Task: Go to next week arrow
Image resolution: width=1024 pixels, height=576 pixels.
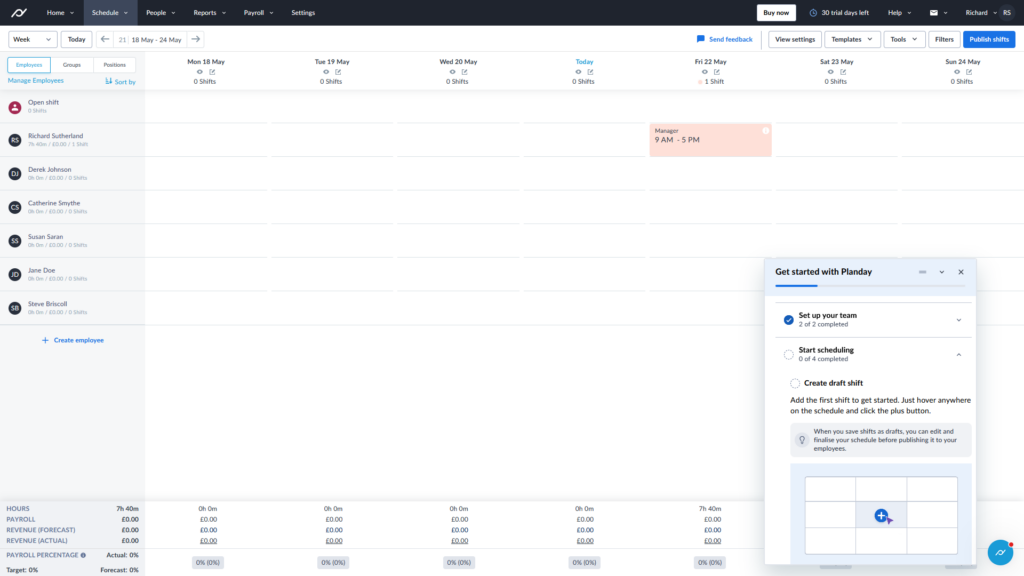Action: (195, 39)
